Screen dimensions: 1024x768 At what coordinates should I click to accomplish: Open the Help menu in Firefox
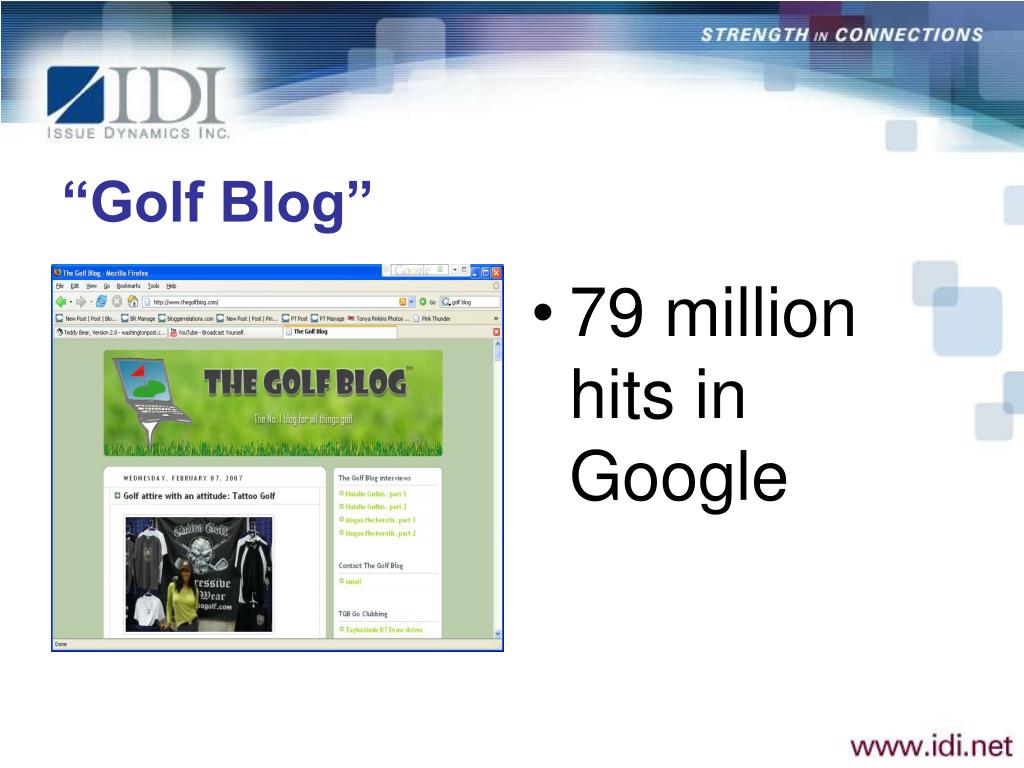[171, 286]
